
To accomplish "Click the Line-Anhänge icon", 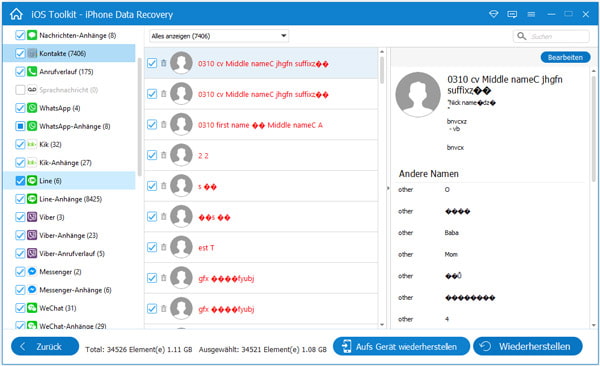I will (32, 199).
